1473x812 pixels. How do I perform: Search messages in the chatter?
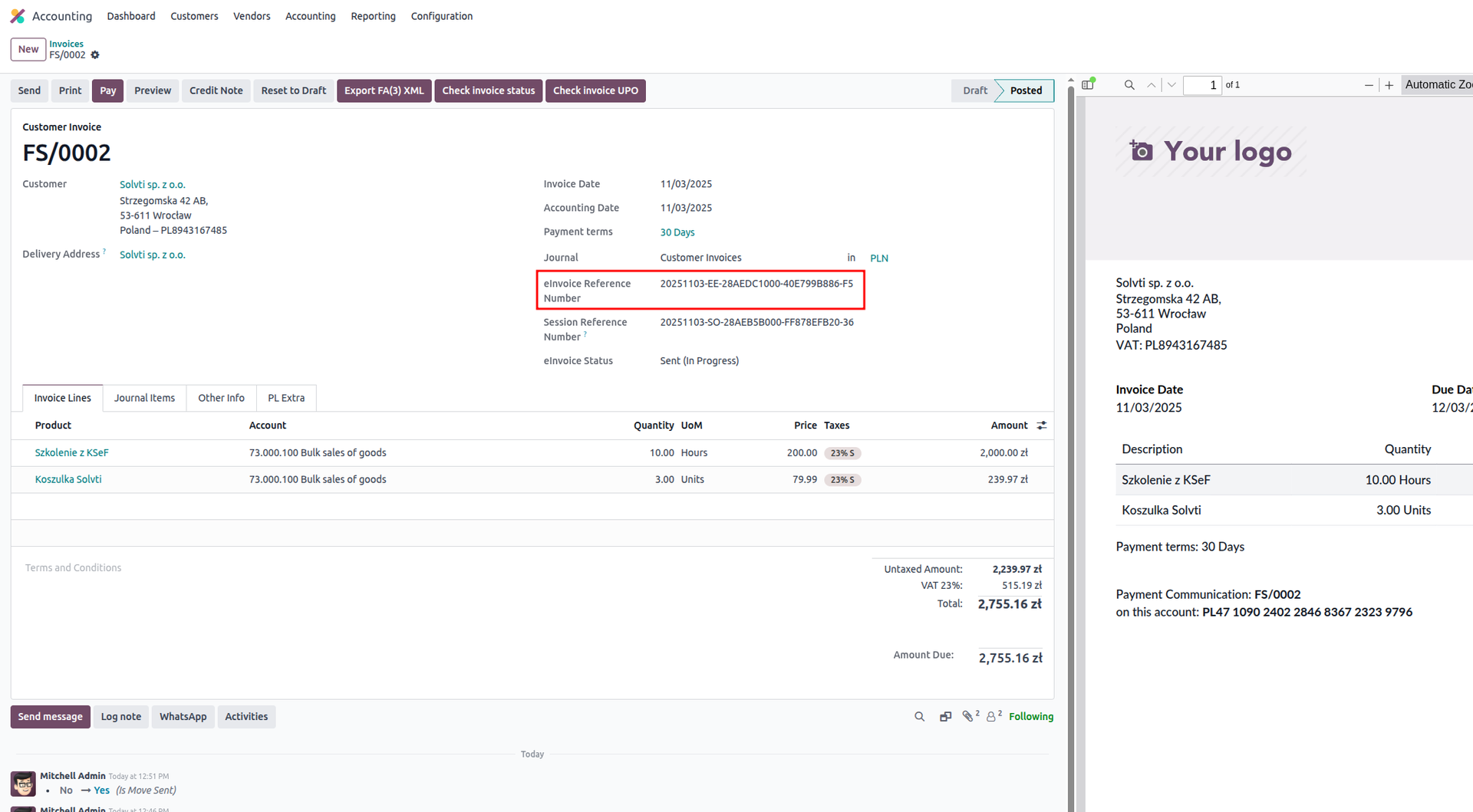919,717
